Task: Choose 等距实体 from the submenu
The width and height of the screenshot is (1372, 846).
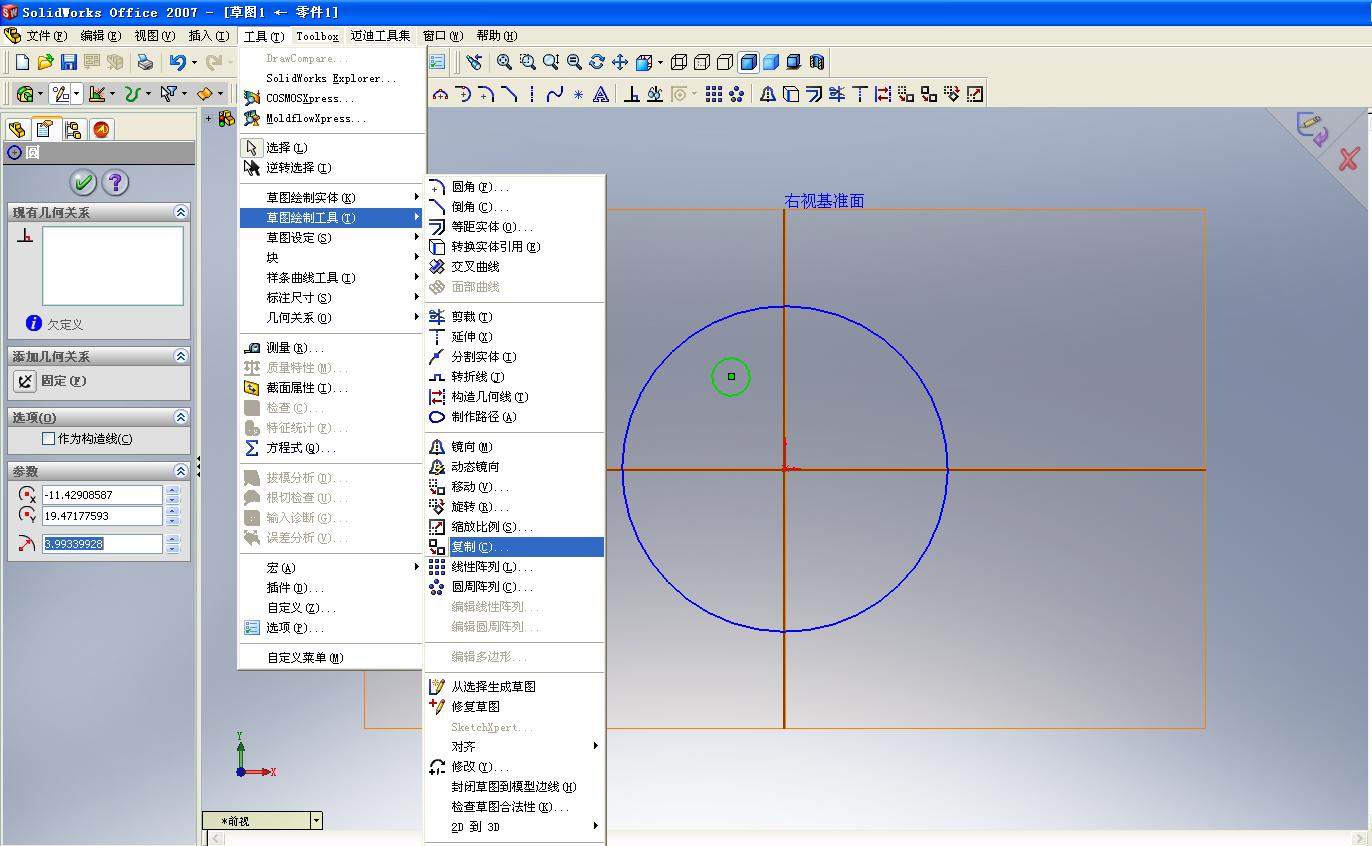Action: [515, 227]
